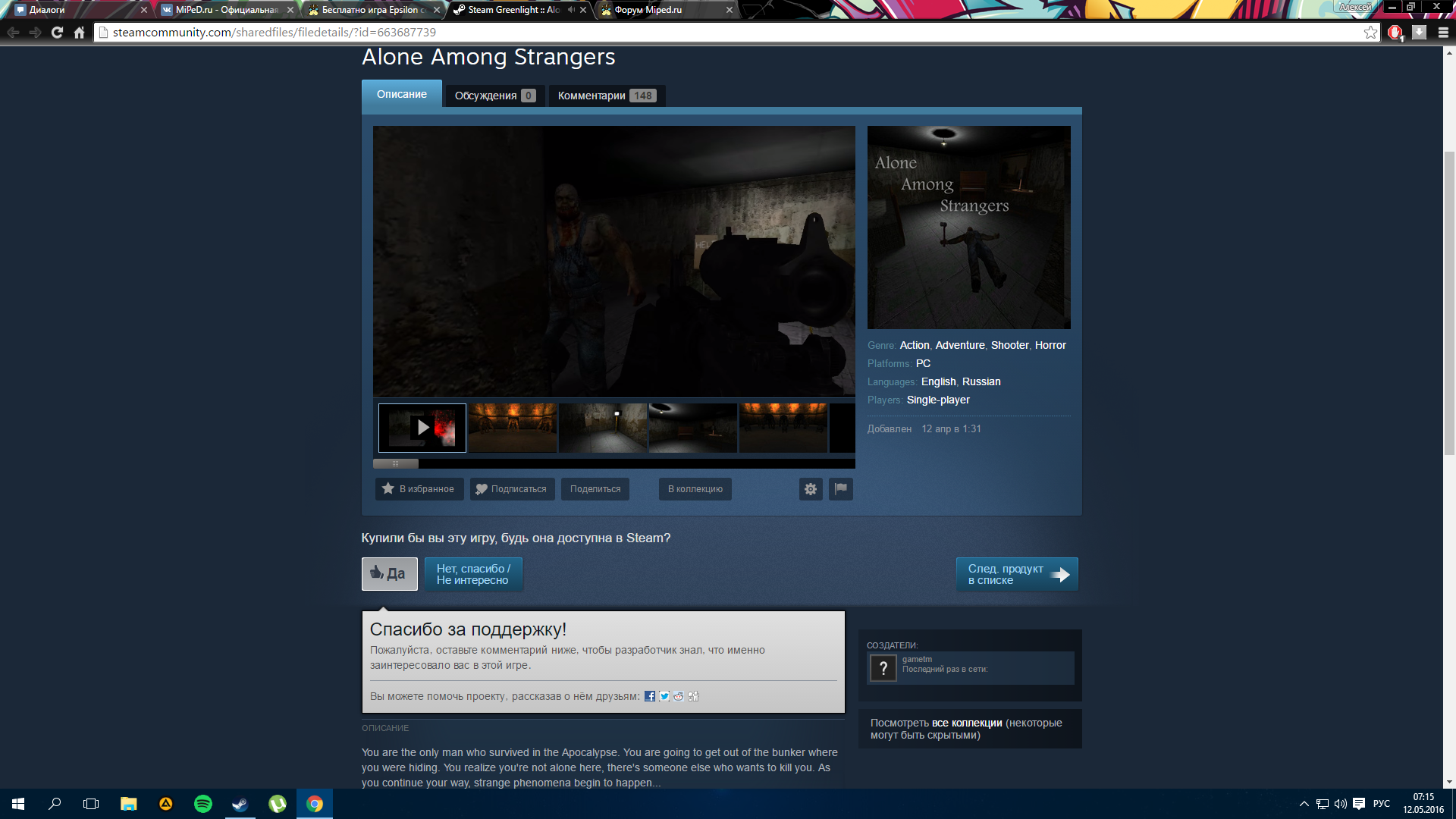
Task: Bookmark this page with the star icon
Action: (x=1370, y=33)
